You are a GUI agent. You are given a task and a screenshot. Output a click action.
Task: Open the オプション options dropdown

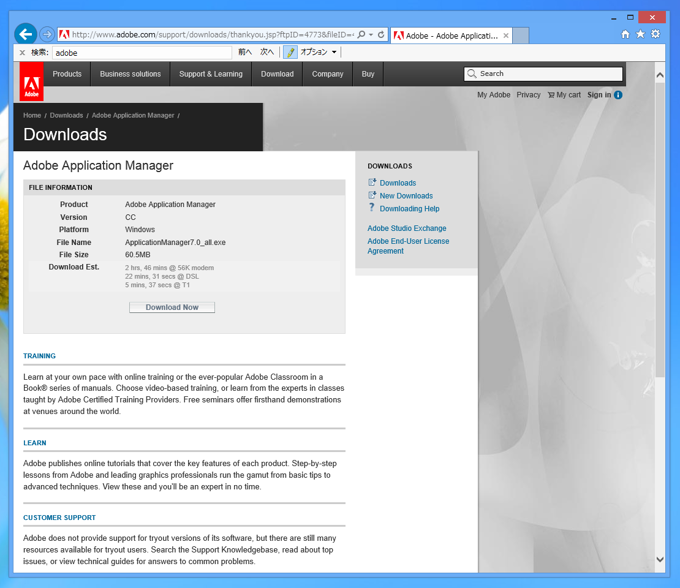(318, 52)
